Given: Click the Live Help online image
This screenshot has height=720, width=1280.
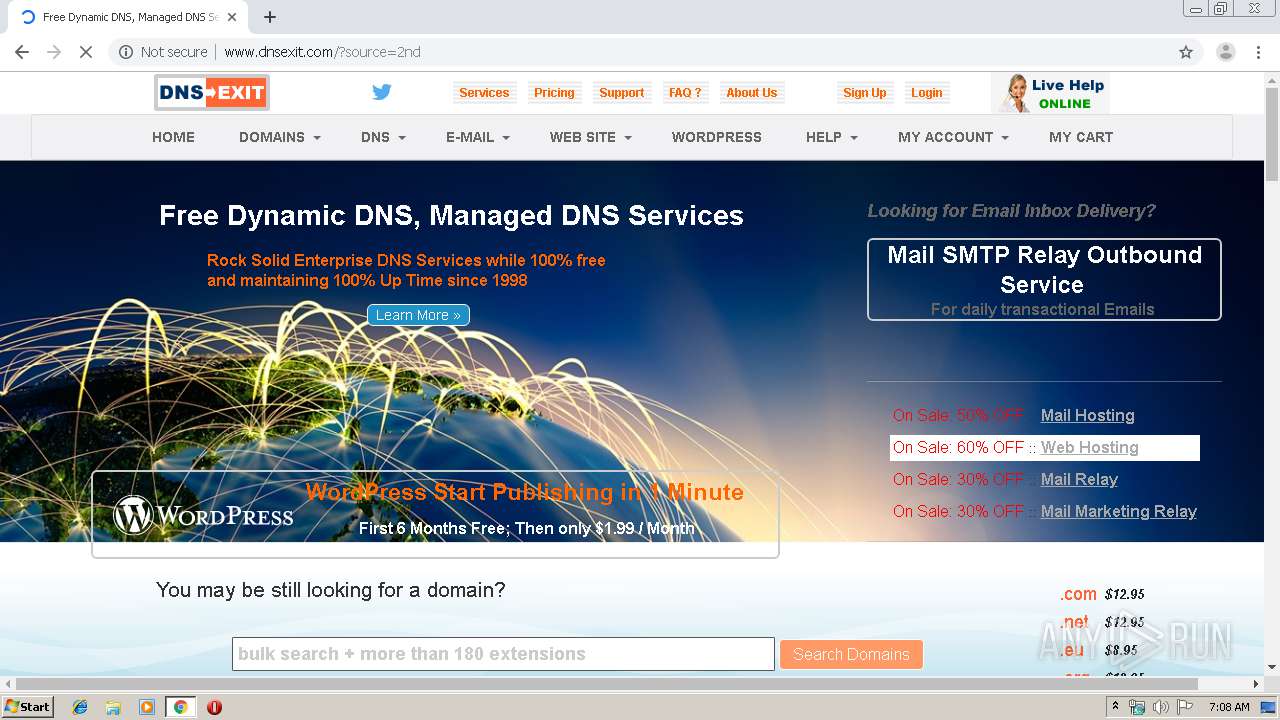Looking at the screenshot, I should pyautogui.click(x=1050, y=93).
